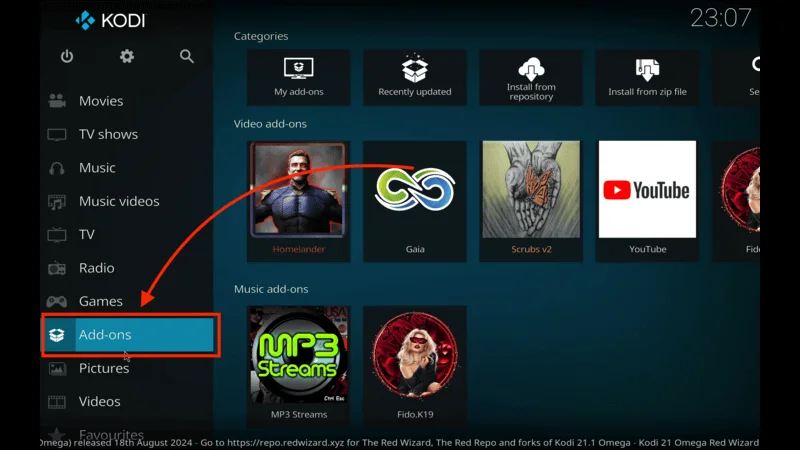Open Music videos section
The width and height of the screenshot is (800, 450).
pyautogui.click(x=127, y=201)
